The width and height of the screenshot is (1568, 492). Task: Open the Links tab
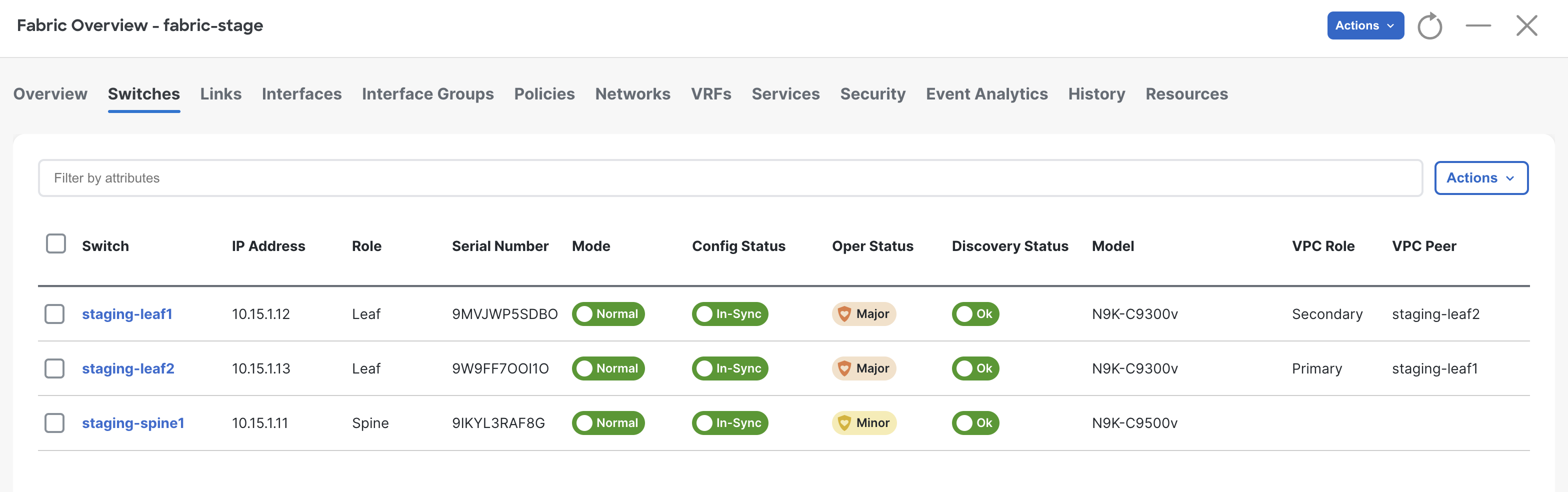[x=221, y=94]
